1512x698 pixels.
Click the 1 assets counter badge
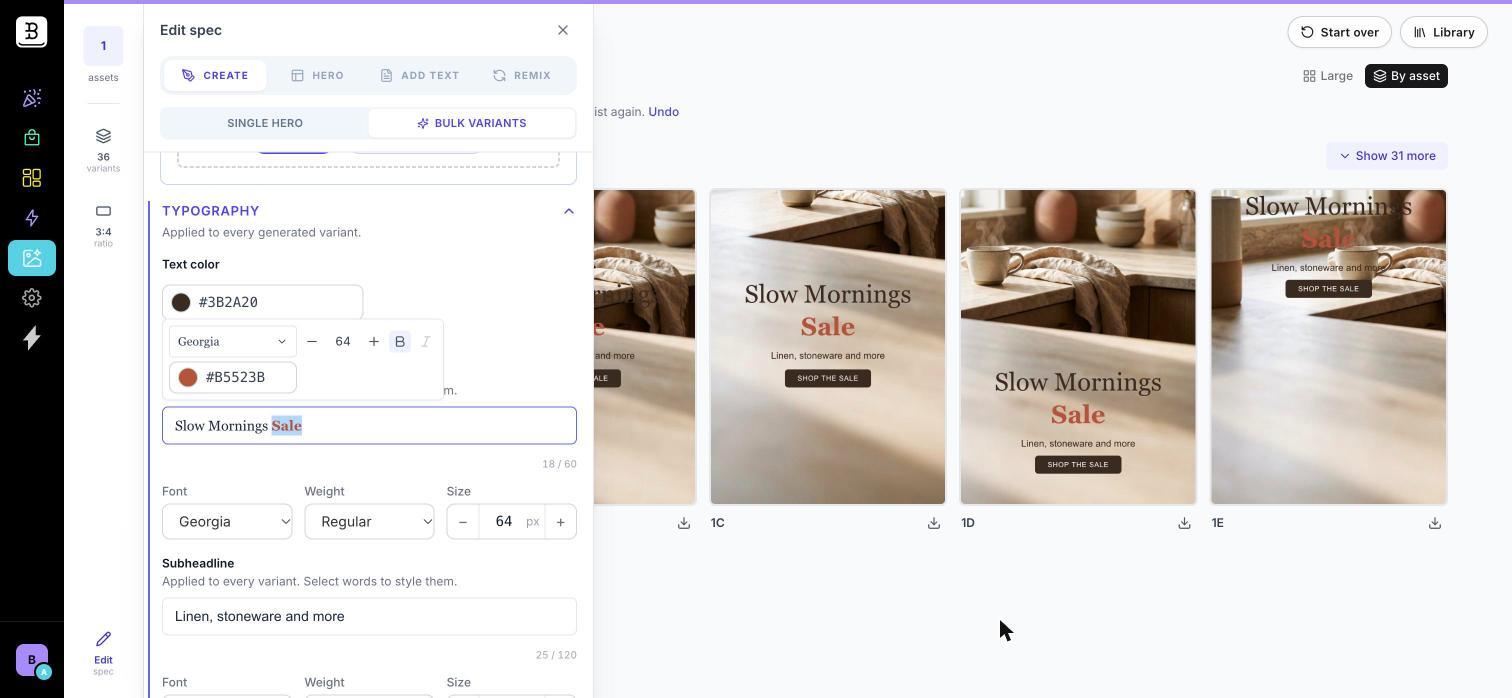coord(103,46)
